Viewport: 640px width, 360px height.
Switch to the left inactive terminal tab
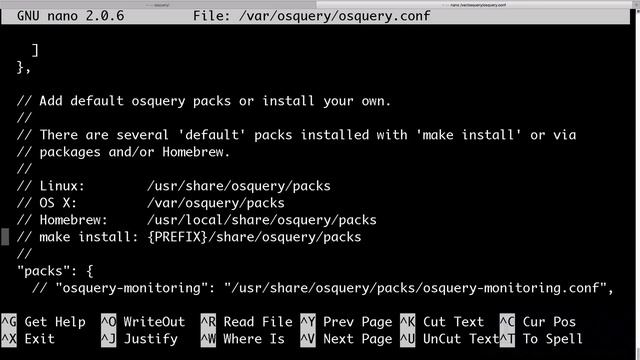[158, 4]
